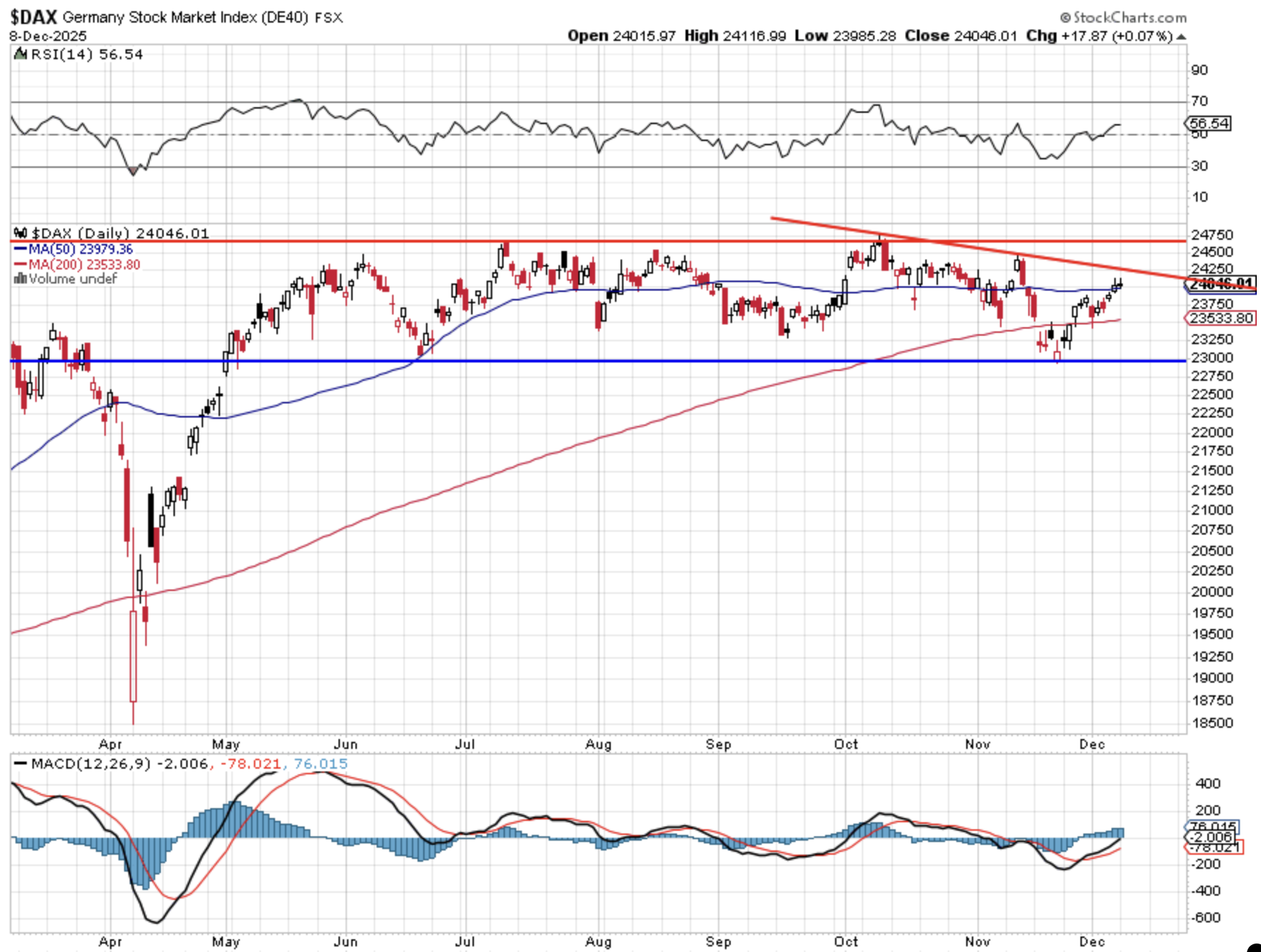Click the Volume undef legend label
Viewport: 1261px width, 952px height.
[73, 279]
